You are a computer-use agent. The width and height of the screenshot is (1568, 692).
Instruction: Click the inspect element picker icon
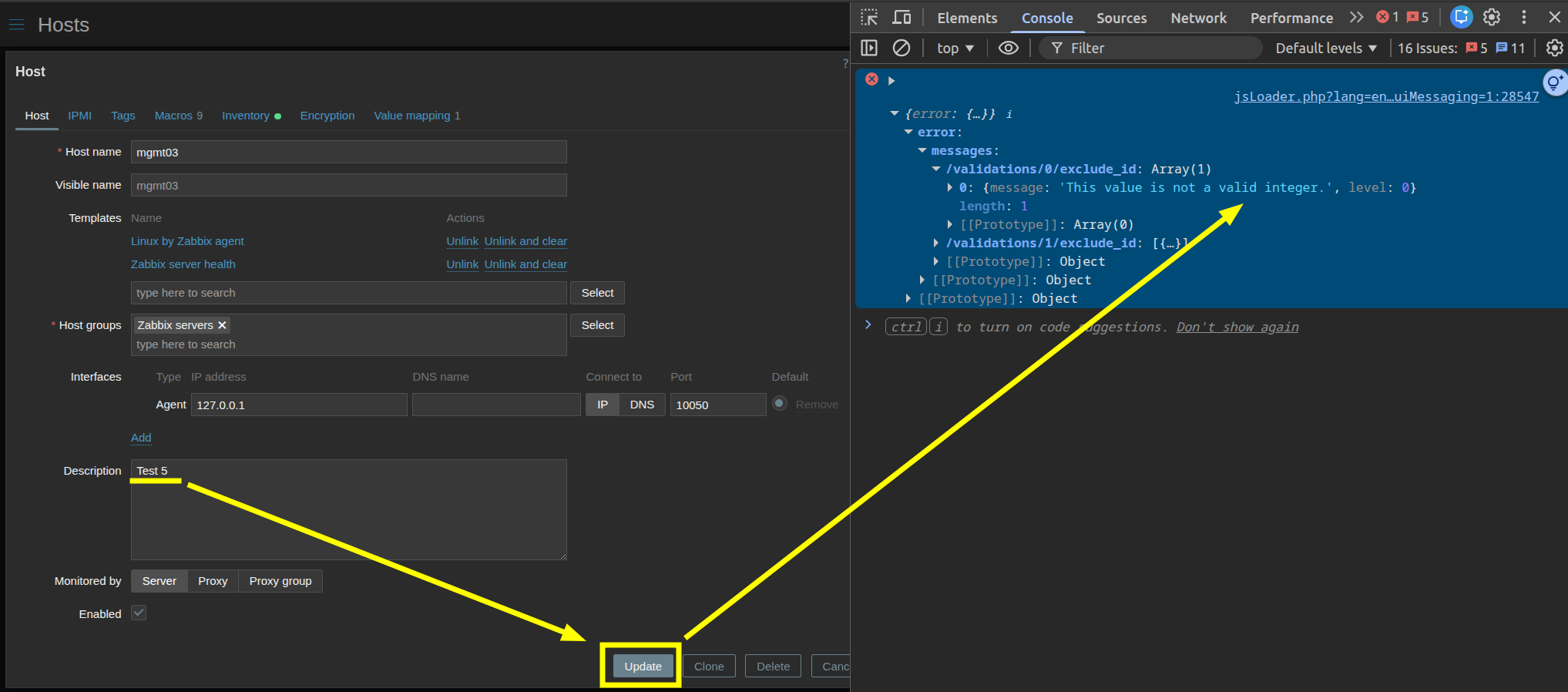point(869,17)
